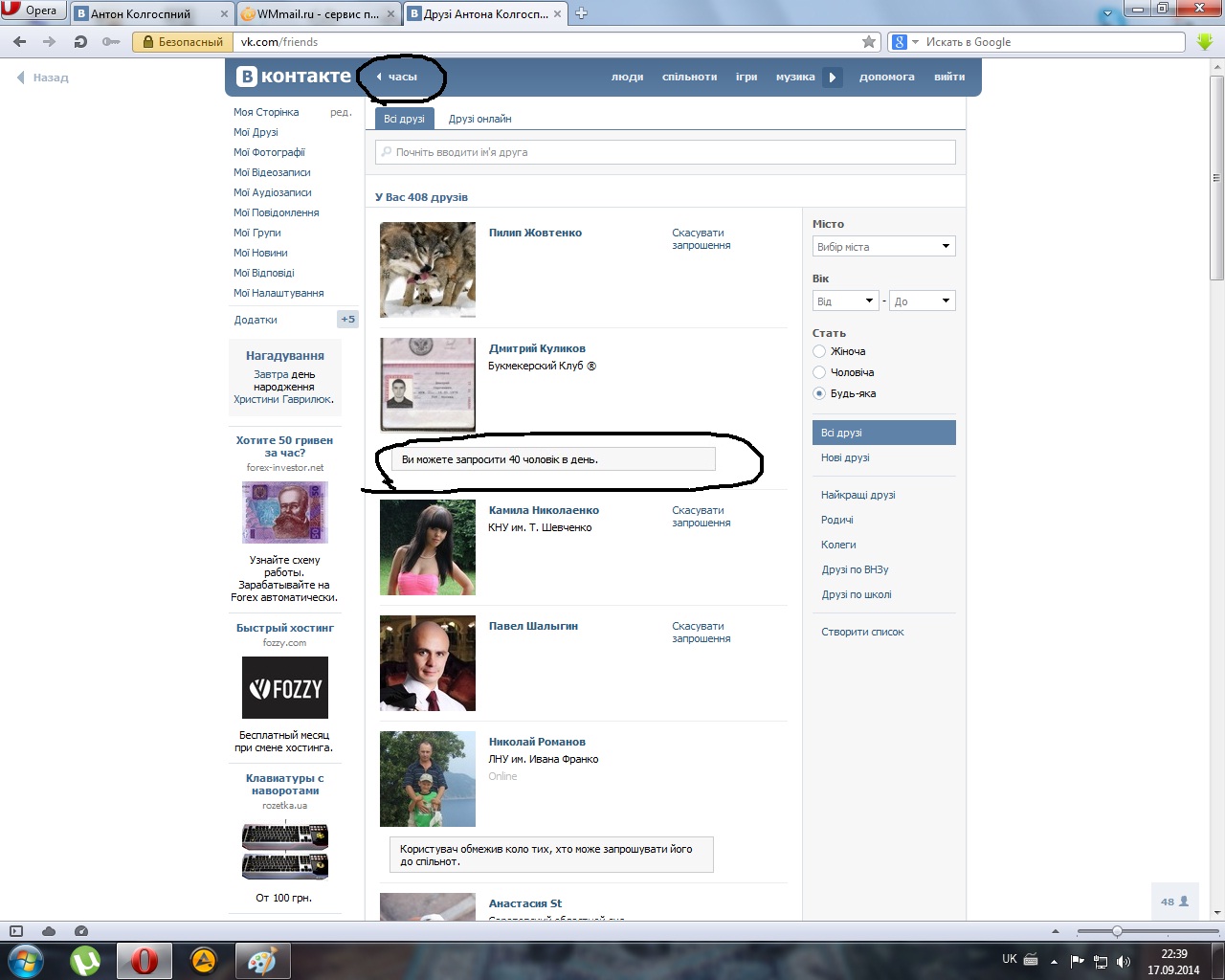Open the Вибір міста city dropdown
1225x980 pixels.
tap(884, 246)
